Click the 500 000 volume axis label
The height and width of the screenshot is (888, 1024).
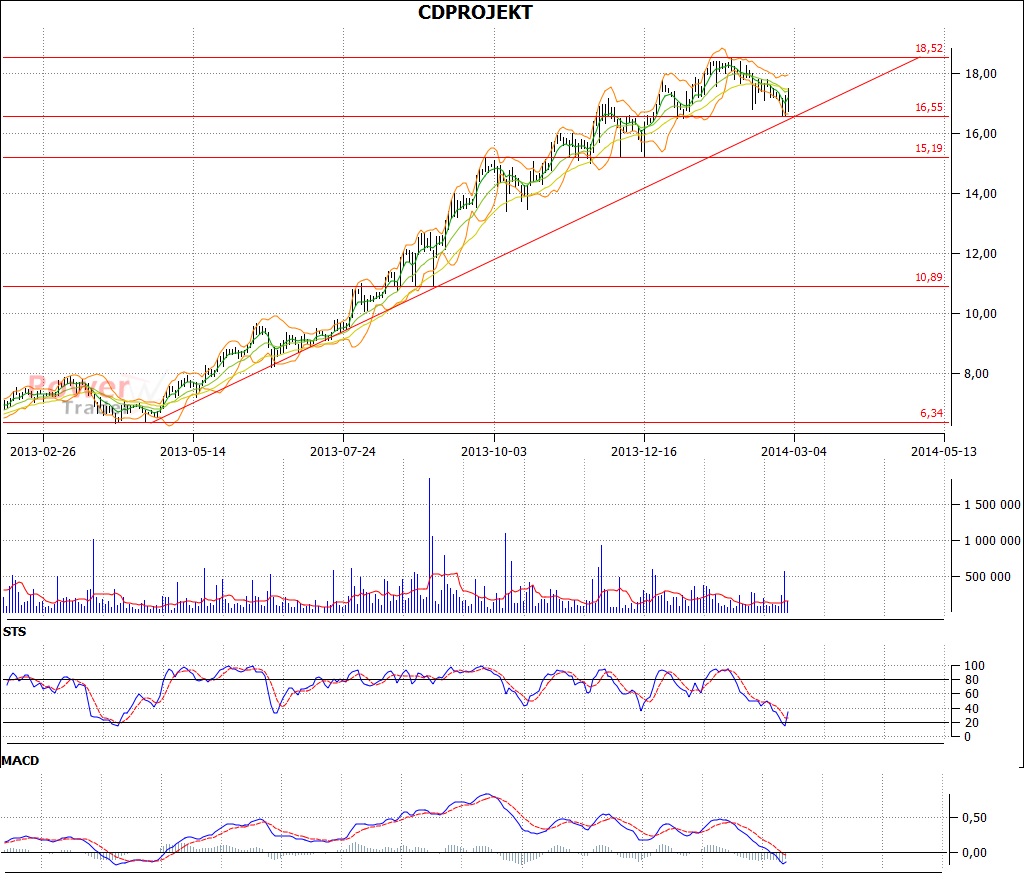[x=987, y=577]
